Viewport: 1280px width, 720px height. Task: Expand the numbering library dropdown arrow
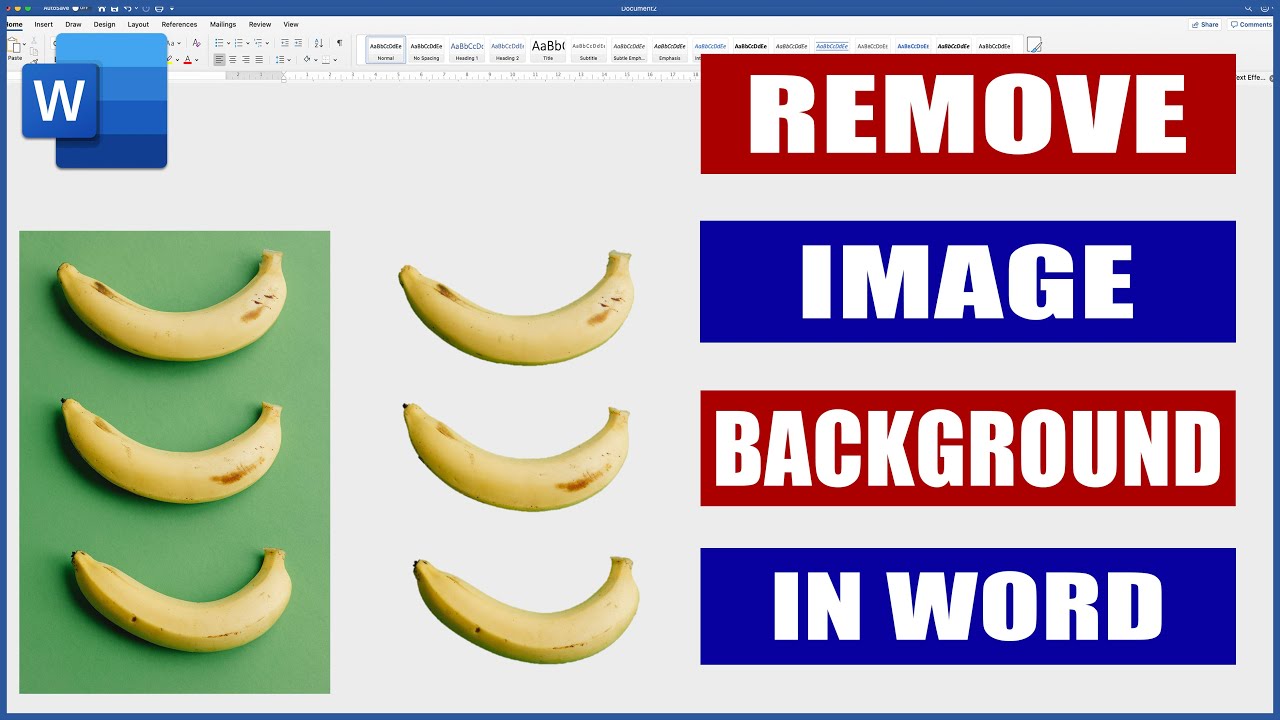pos(247,43)
